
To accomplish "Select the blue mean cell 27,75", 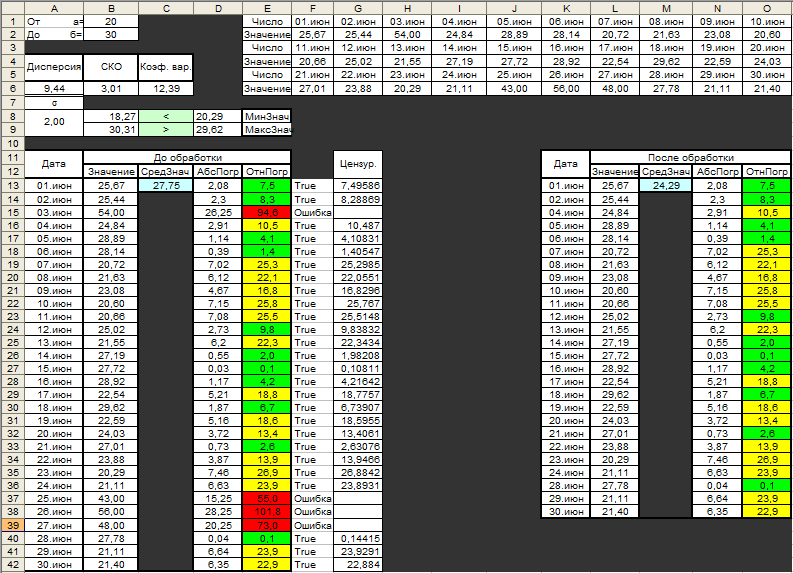I will (166, 186).
